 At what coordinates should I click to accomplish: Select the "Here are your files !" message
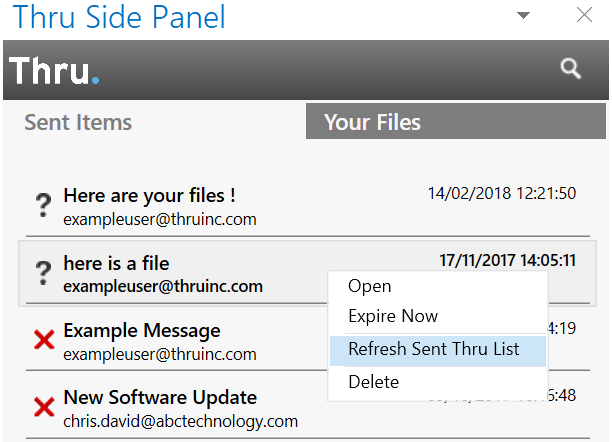149,195
